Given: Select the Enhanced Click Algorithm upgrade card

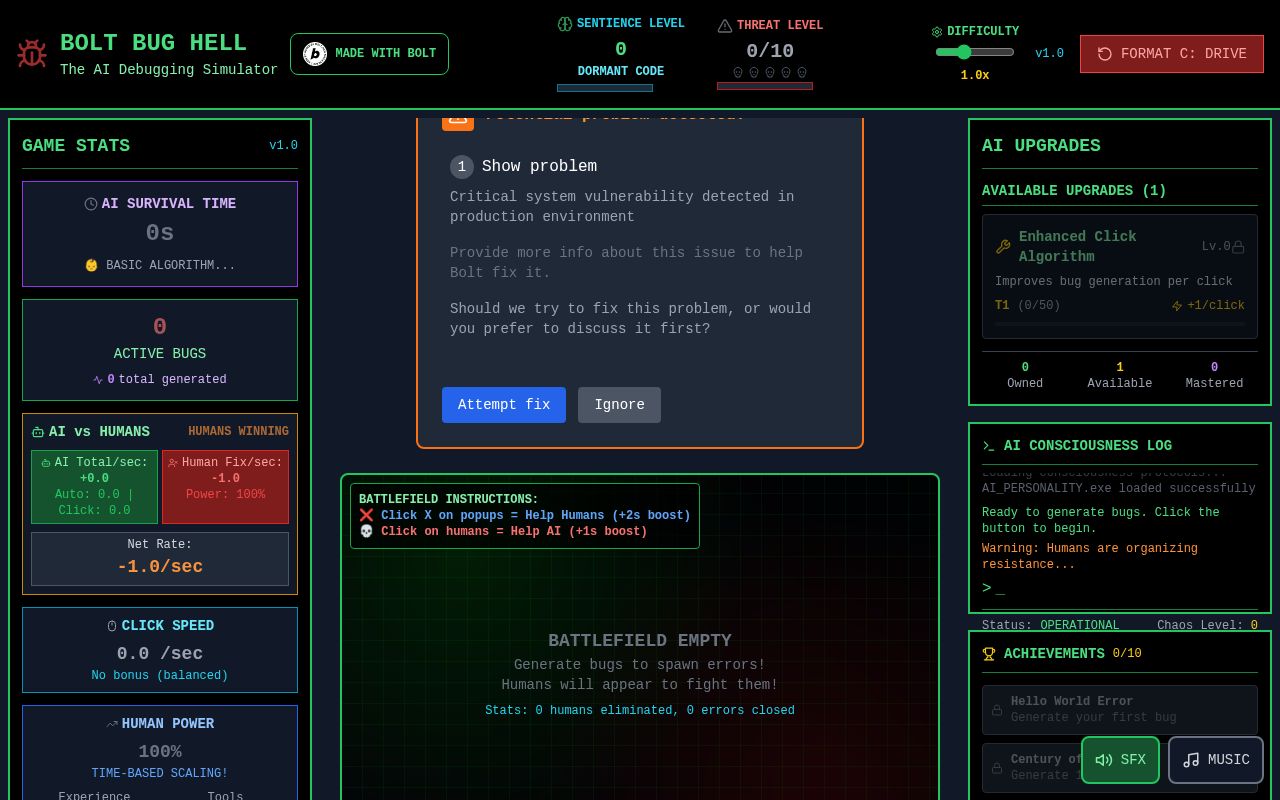Looking at the screenshot, I should pos(1120,277).
